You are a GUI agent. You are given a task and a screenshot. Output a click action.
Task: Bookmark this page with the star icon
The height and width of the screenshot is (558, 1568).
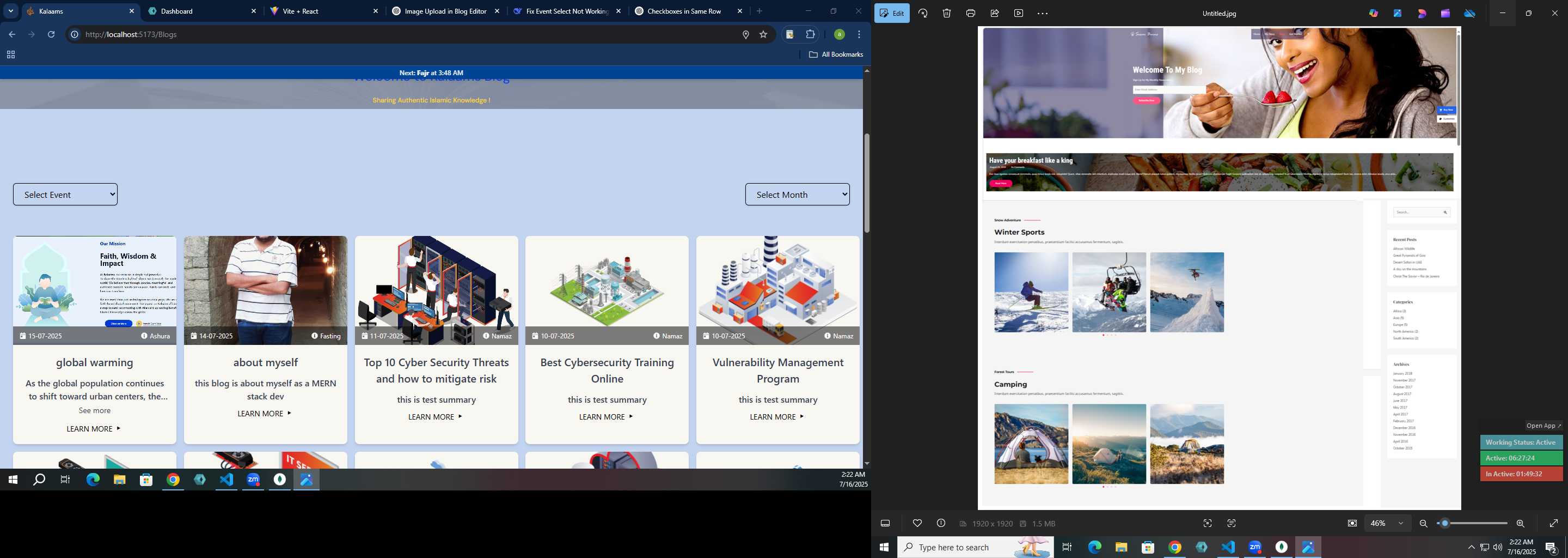pos(763,35)
